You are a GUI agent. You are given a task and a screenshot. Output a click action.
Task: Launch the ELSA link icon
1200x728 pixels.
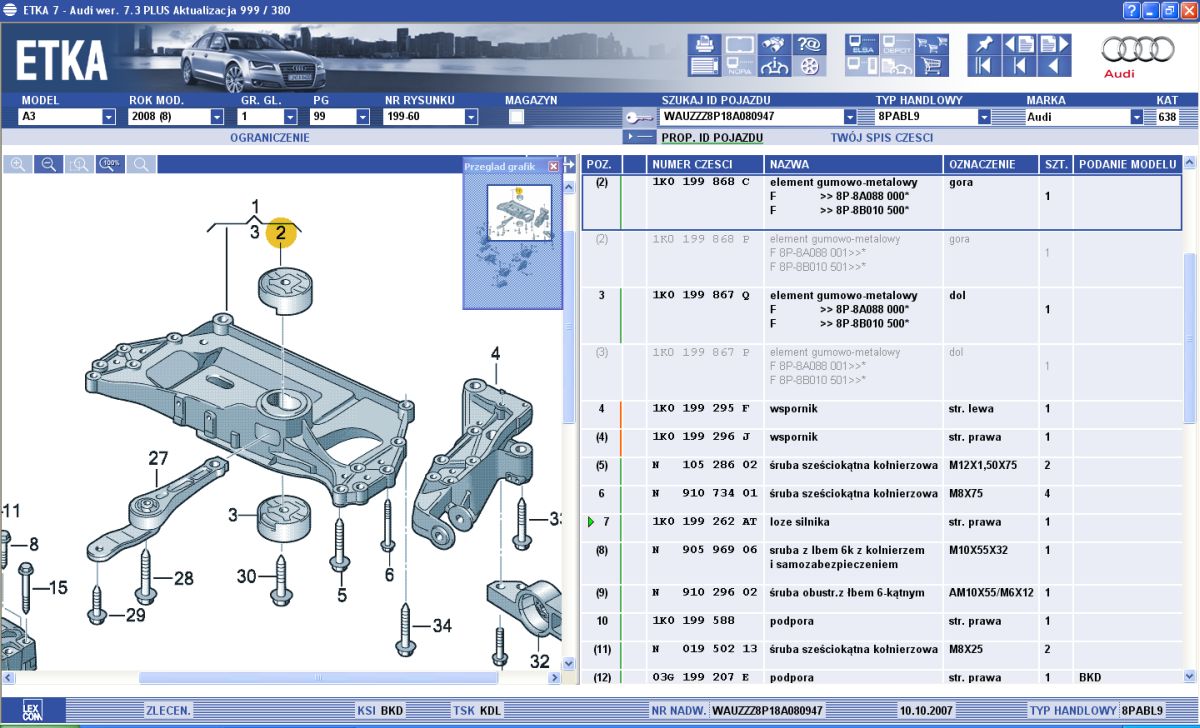point(862,44)
